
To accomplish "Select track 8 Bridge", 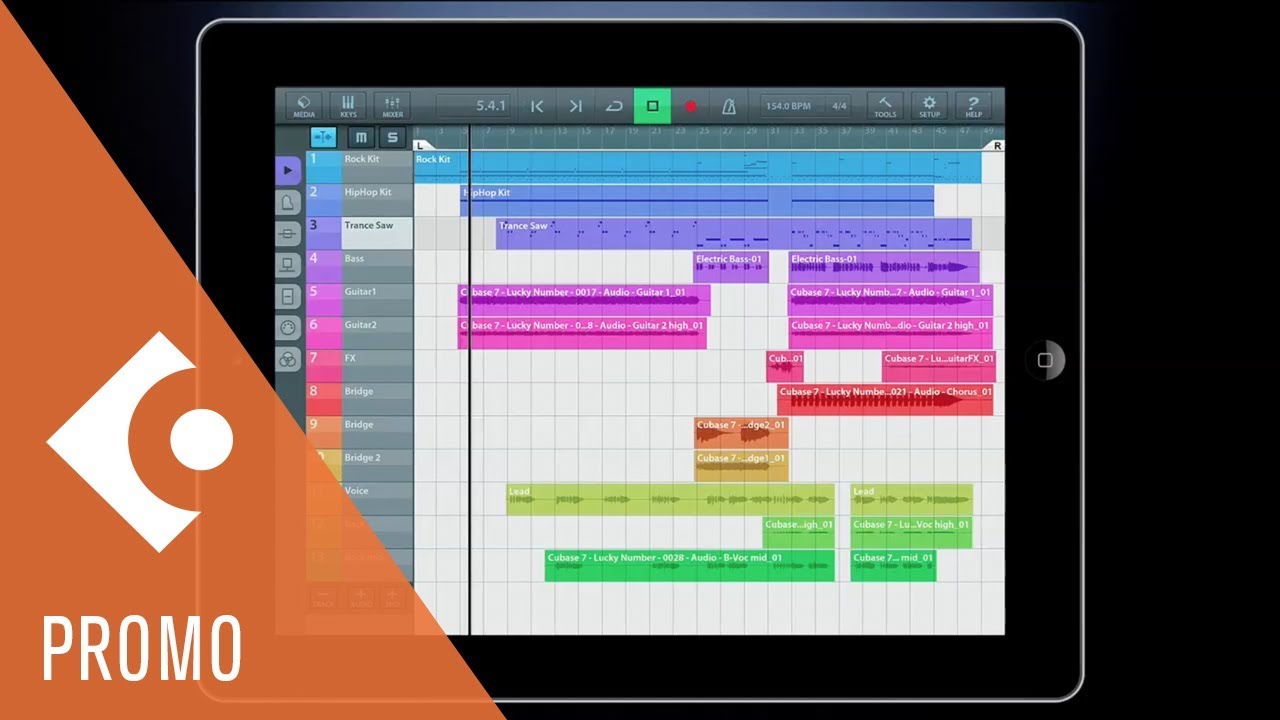I will (x=377, y=398).
